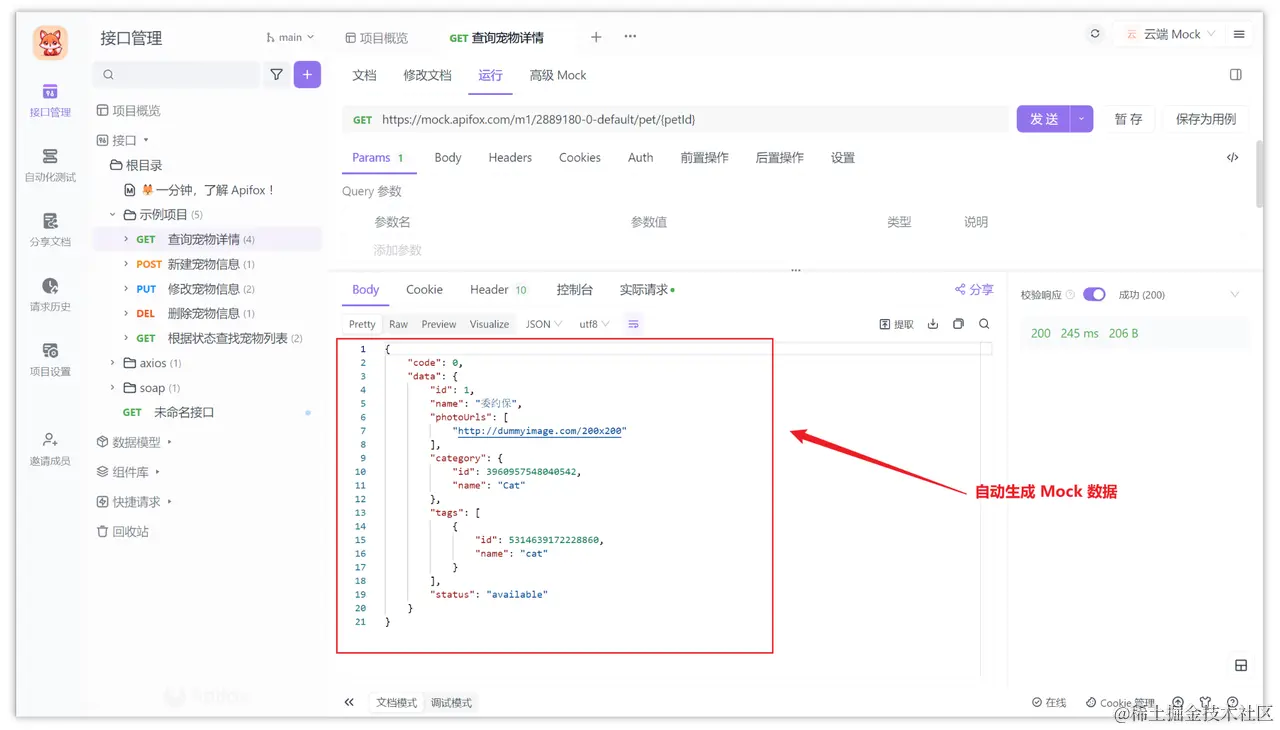Open 项目设置 in the left sidebar
The image size is (1280, 730).
coord(50,360)
